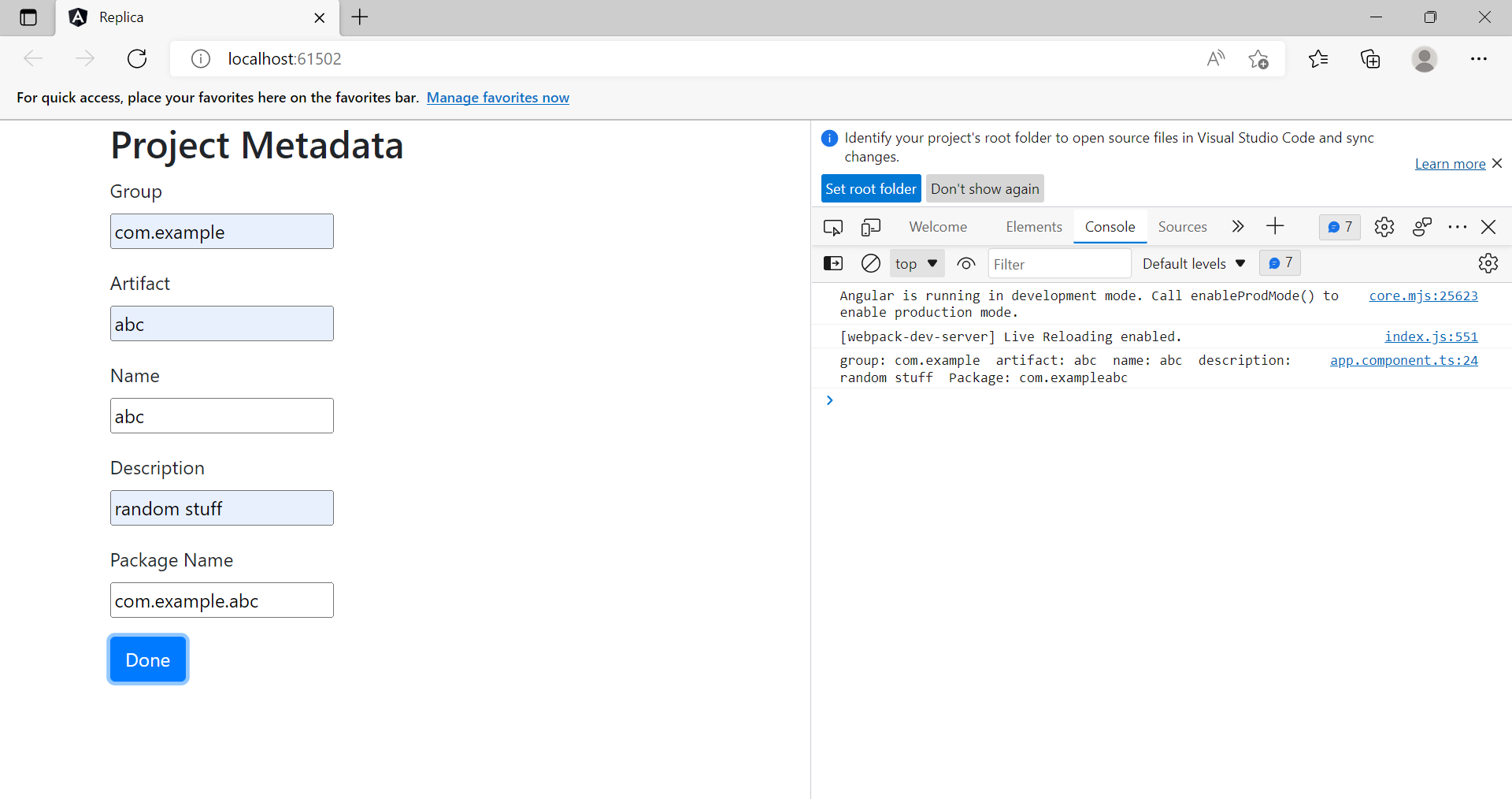Open Read Aloud from address bar icon
The height and width of the screenshot is (799, 1512).
point(1216,58)
